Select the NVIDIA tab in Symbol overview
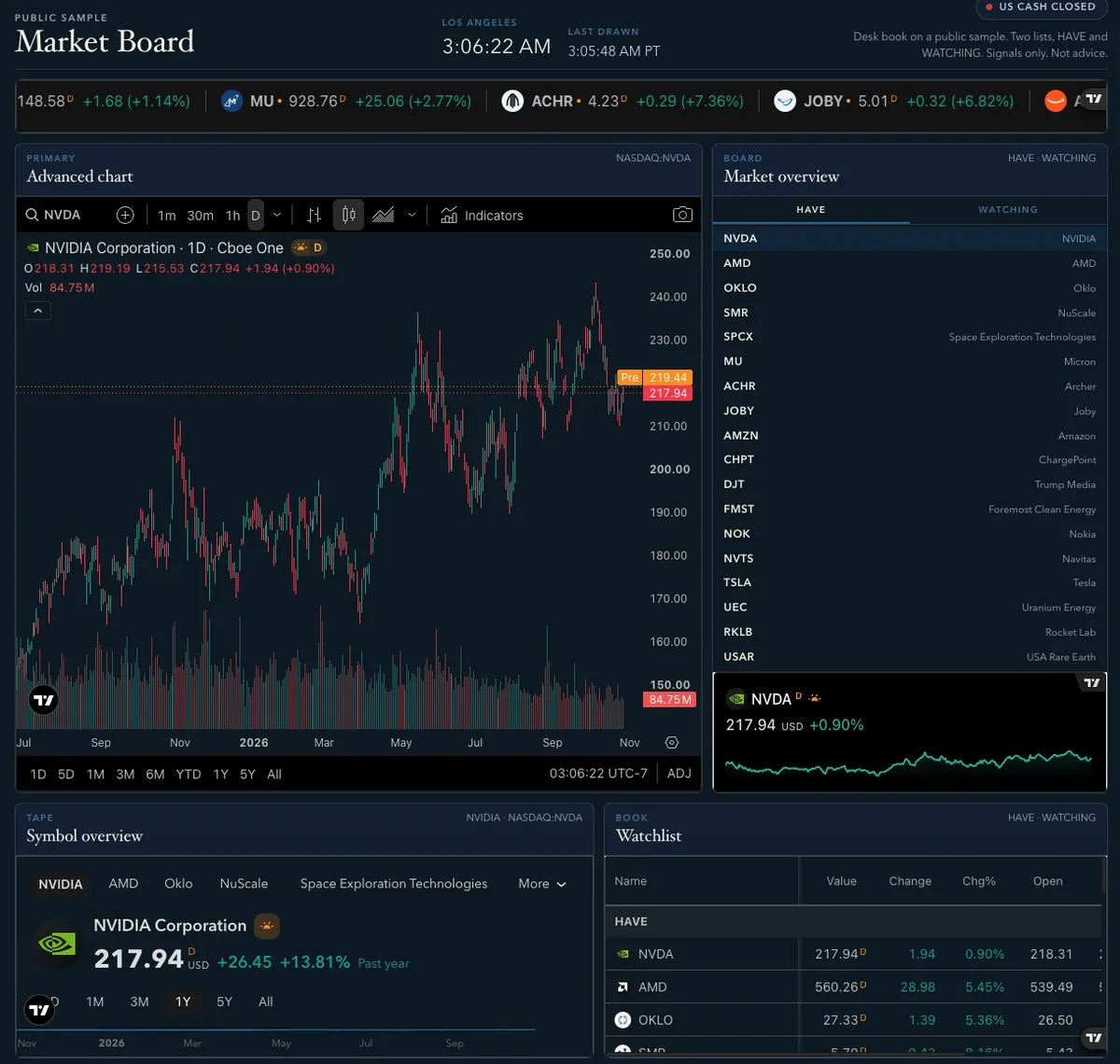 tap(61, 884)
